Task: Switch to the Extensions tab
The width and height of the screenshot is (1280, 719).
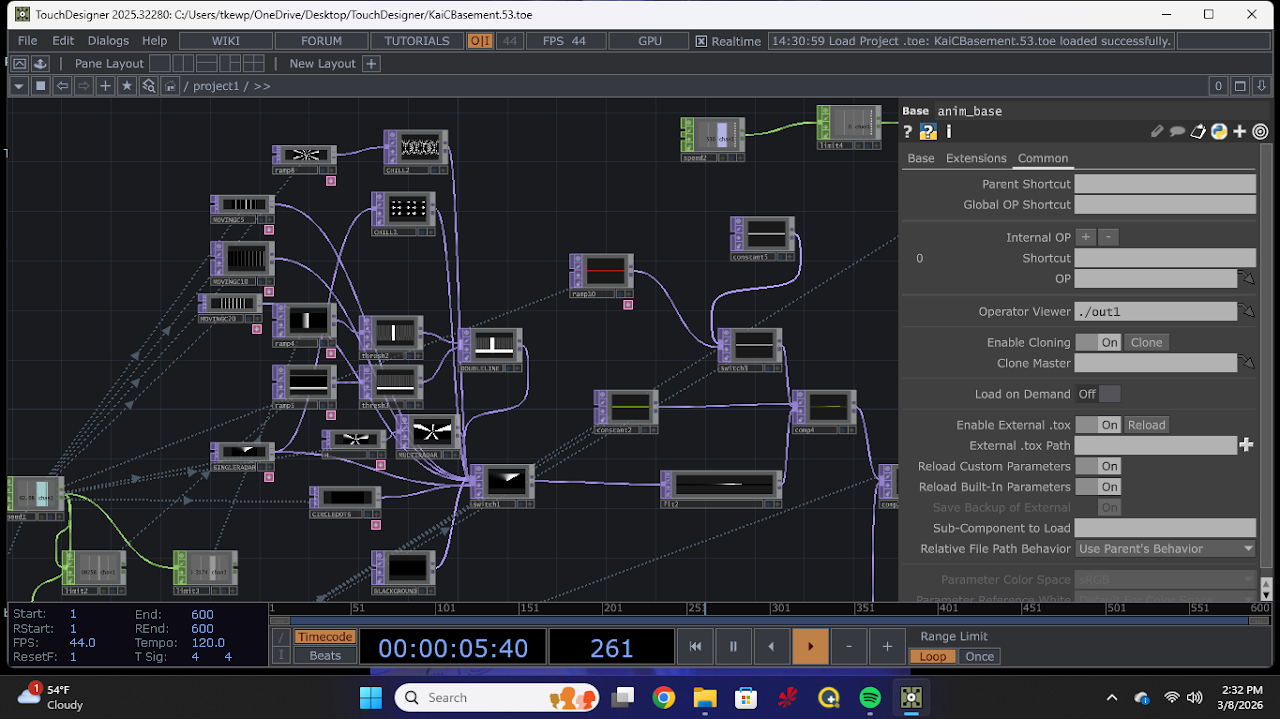Action: pyautogui.click(x=976, y=158)
